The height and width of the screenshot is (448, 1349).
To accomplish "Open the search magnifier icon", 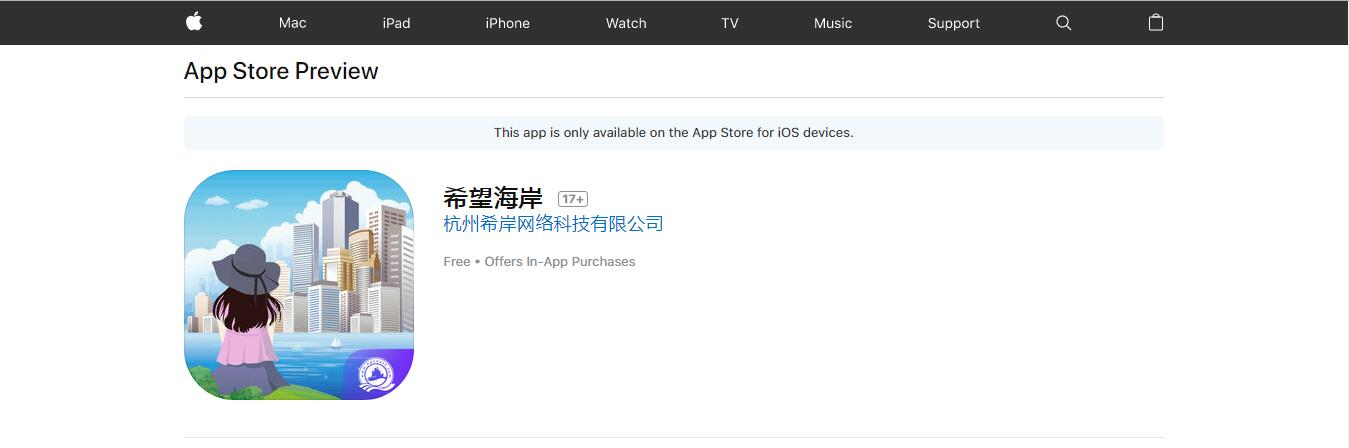I will tap(1063, 23).
